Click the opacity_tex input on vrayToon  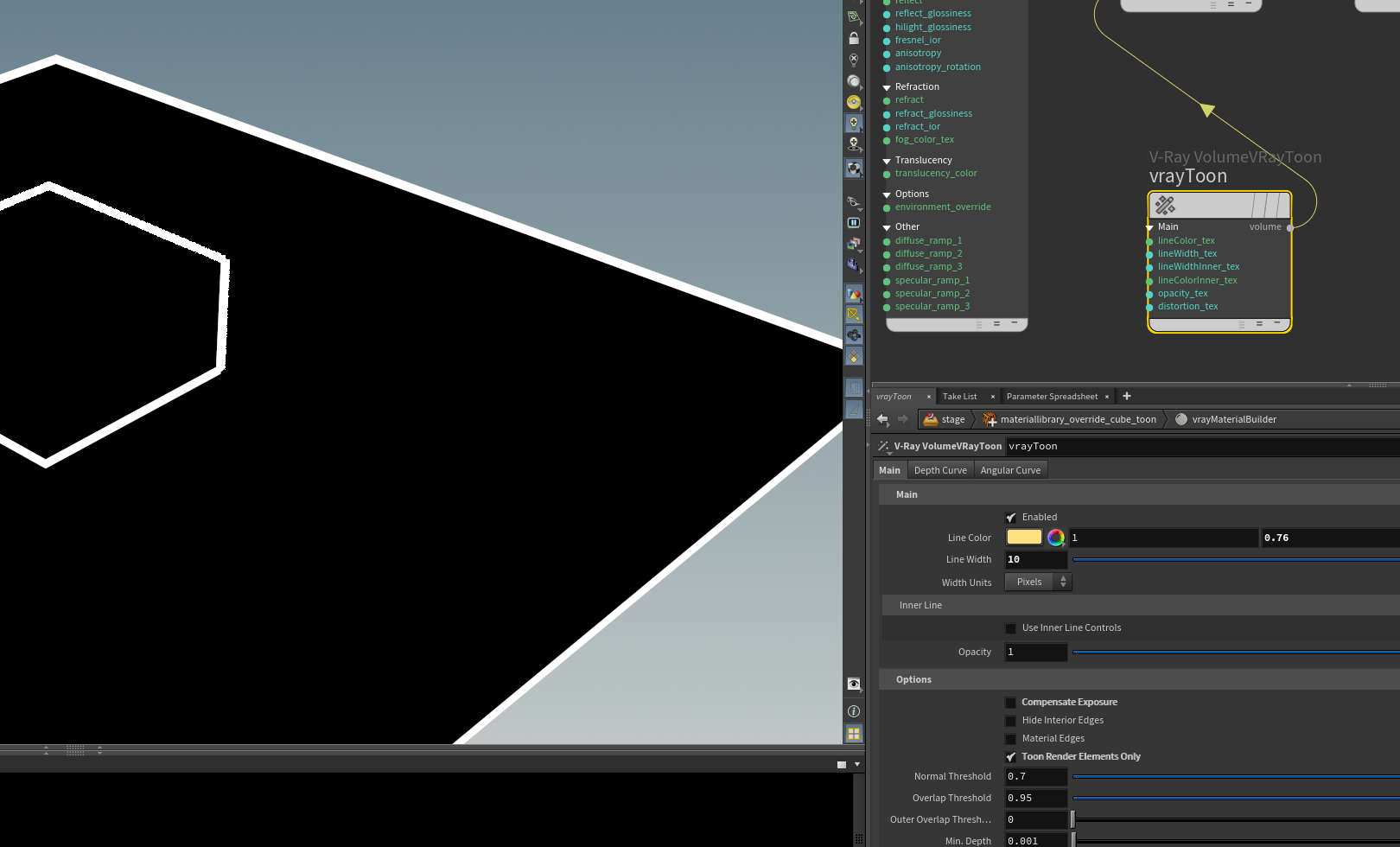[1182, 294]
